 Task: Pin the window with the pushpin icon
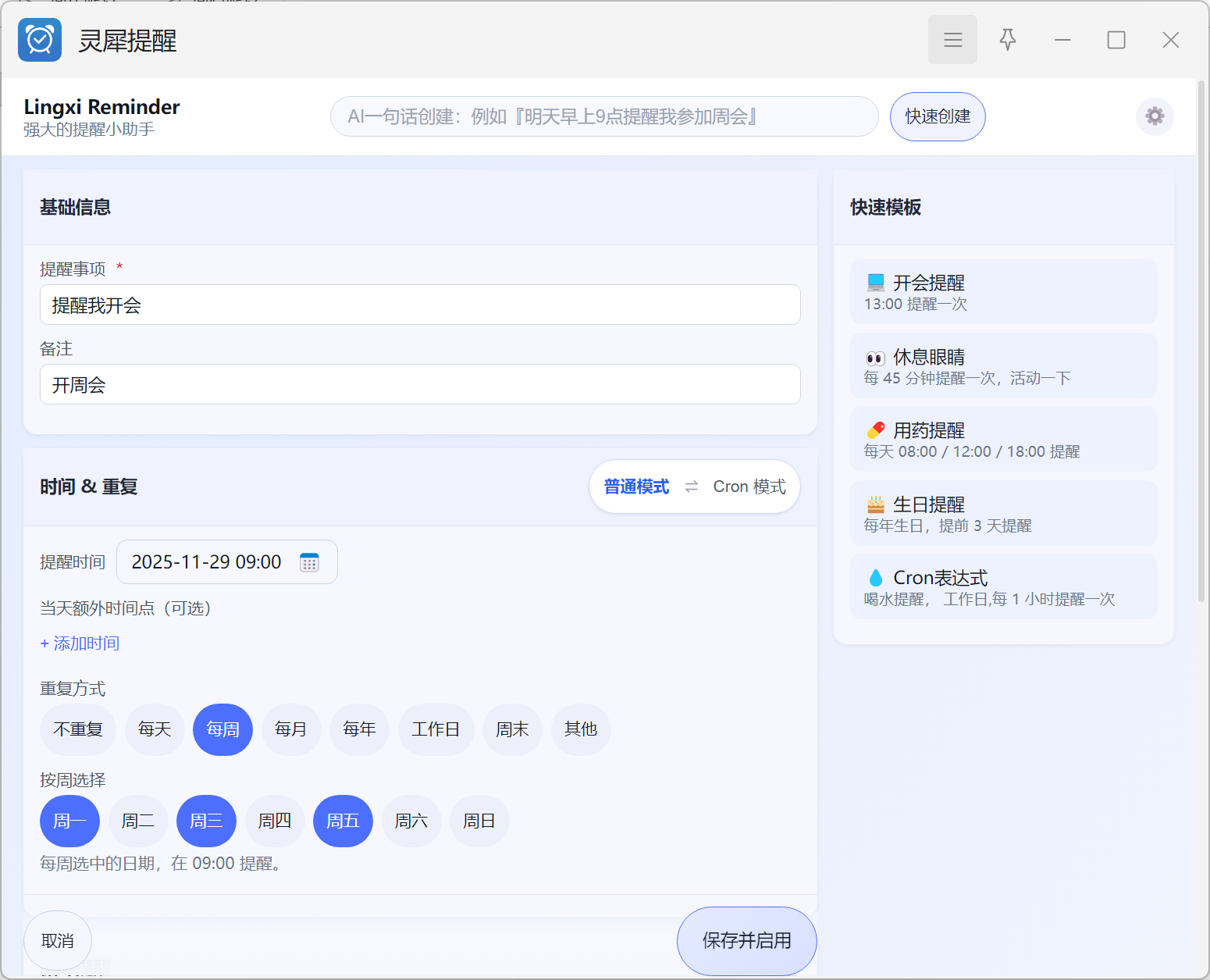(x=1008, y=40)
